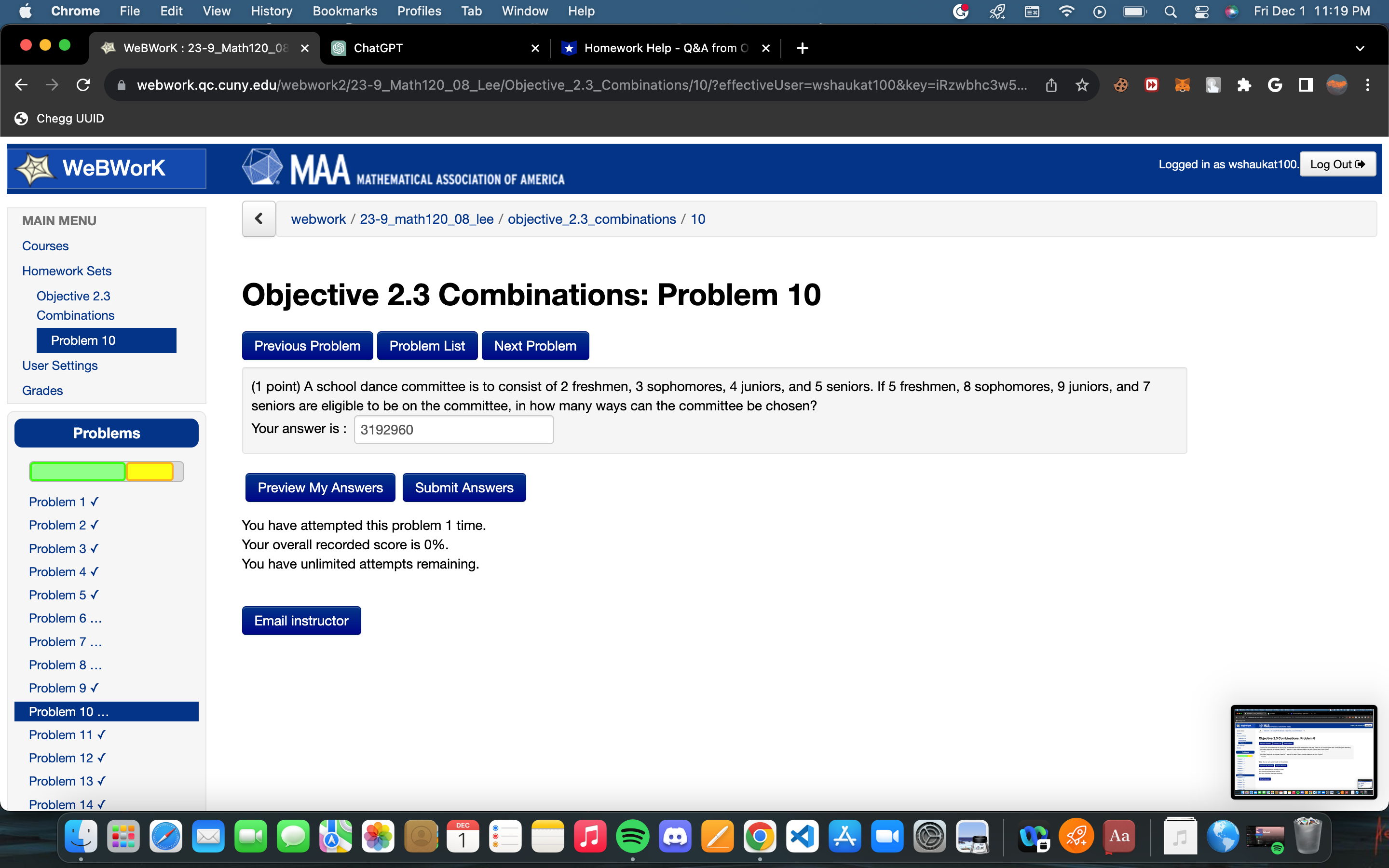The width and height of the screenshot is (1389, 868).
Task: Open the Grades page
Action: [x=42, y=391]
